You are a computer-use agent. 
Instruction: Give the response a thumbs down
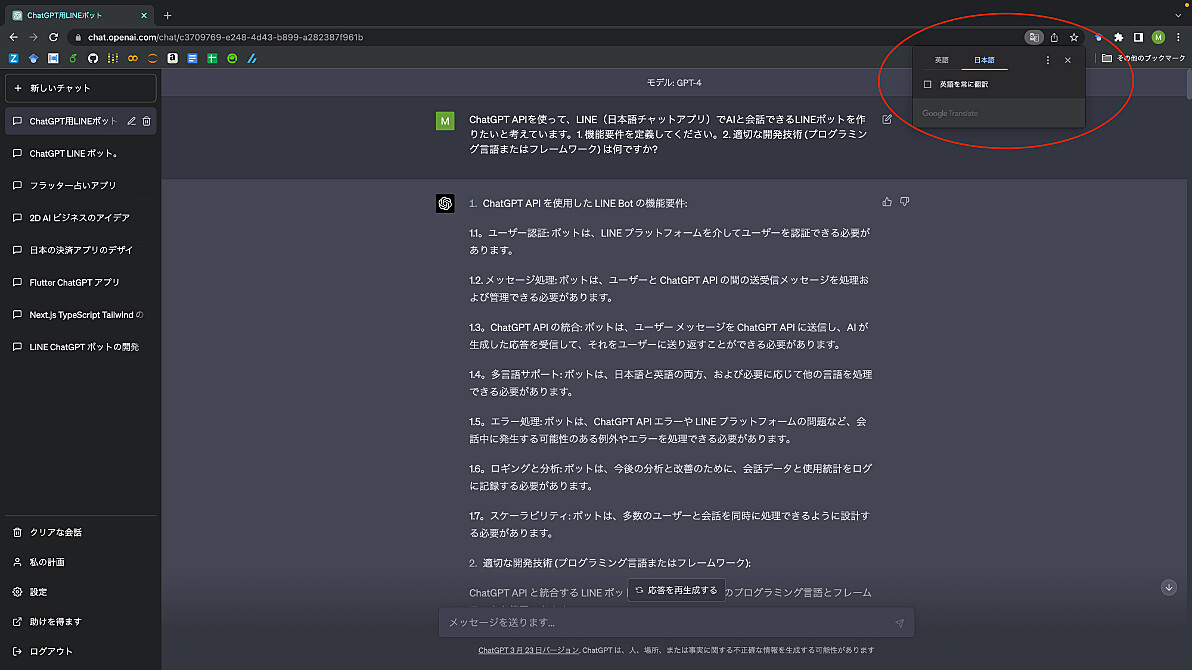point(905,202)
